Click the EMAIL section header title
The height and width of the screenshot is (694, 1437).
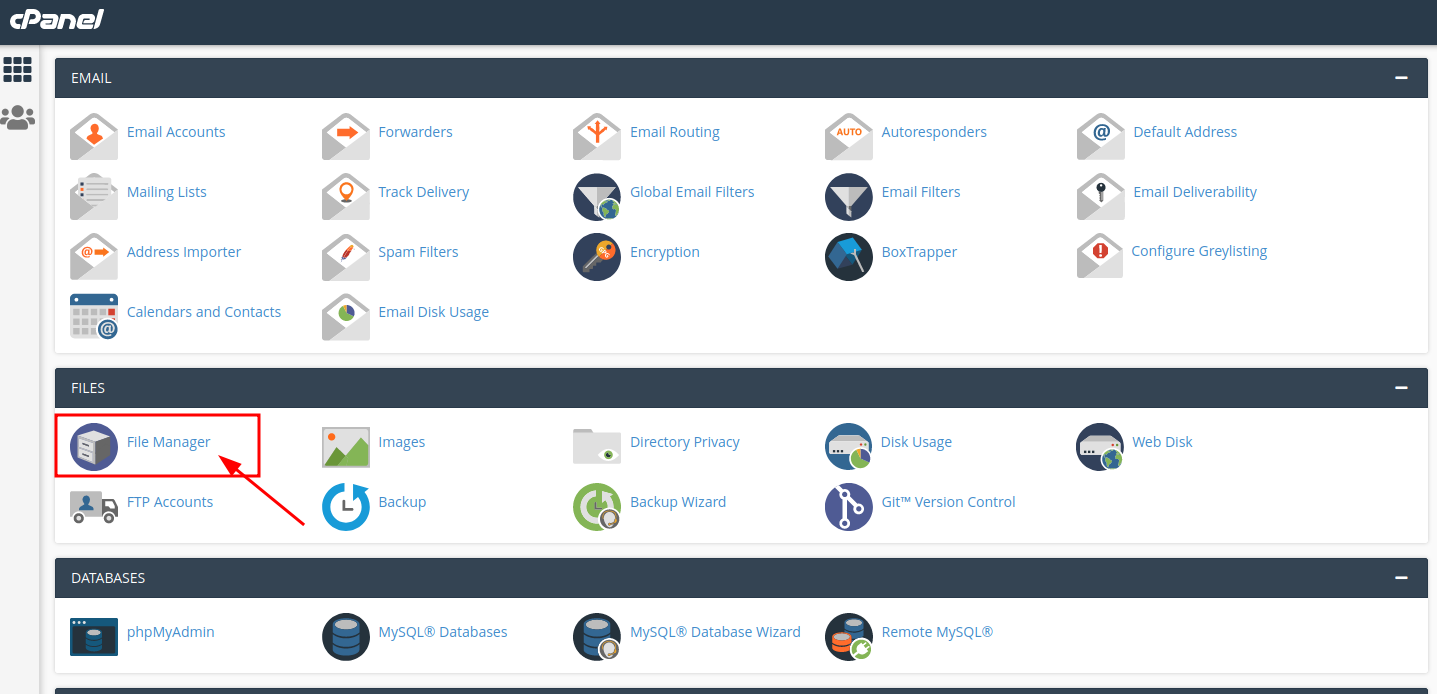91,78
